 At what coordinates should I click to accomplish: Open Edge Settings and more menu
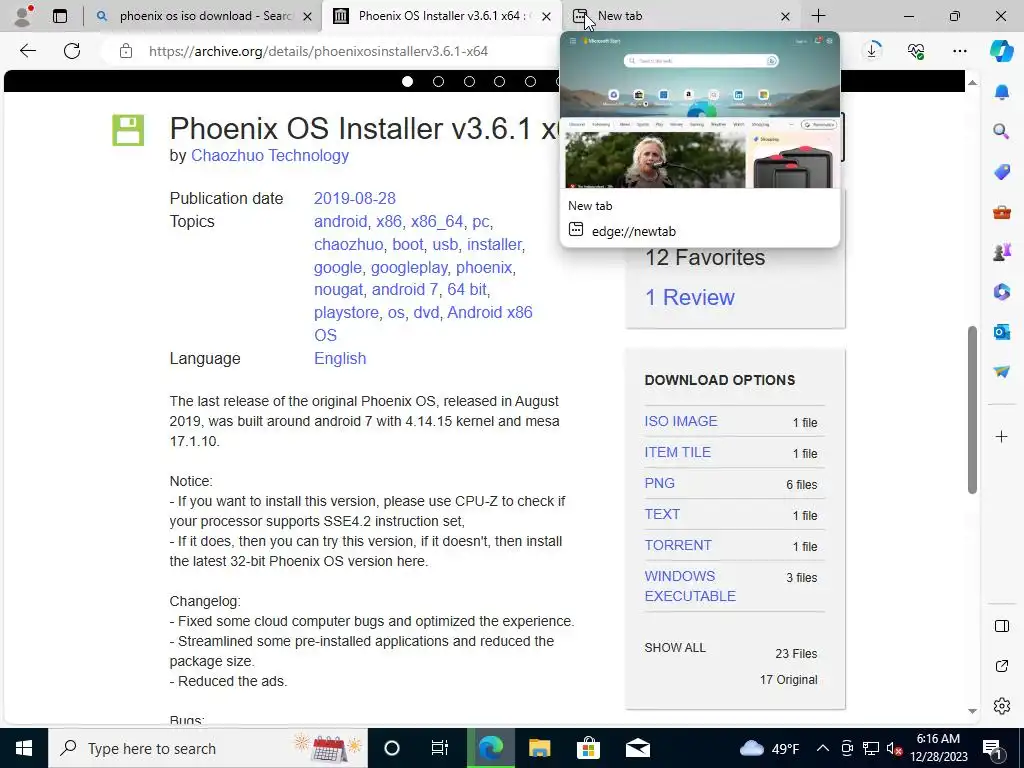(959, 51)
